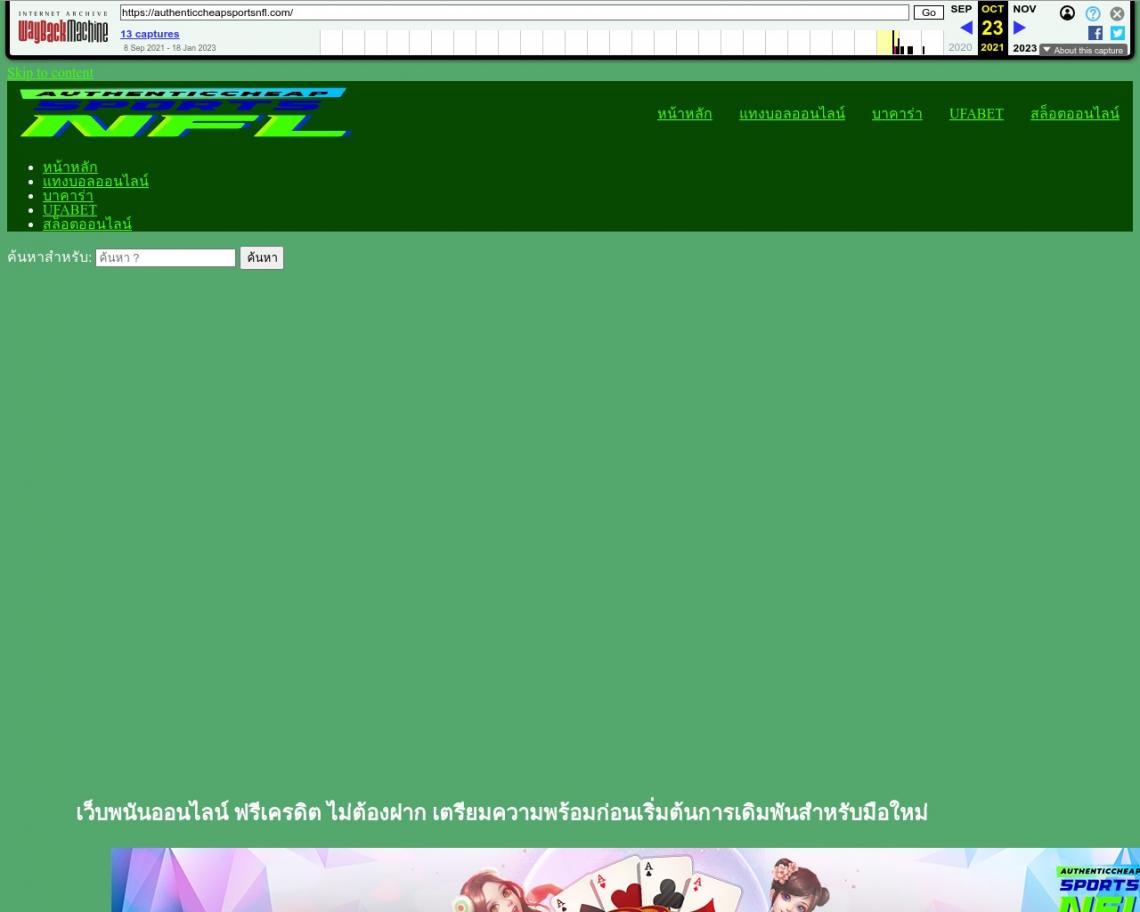Click the Wayback URL field

click(514, 12)
